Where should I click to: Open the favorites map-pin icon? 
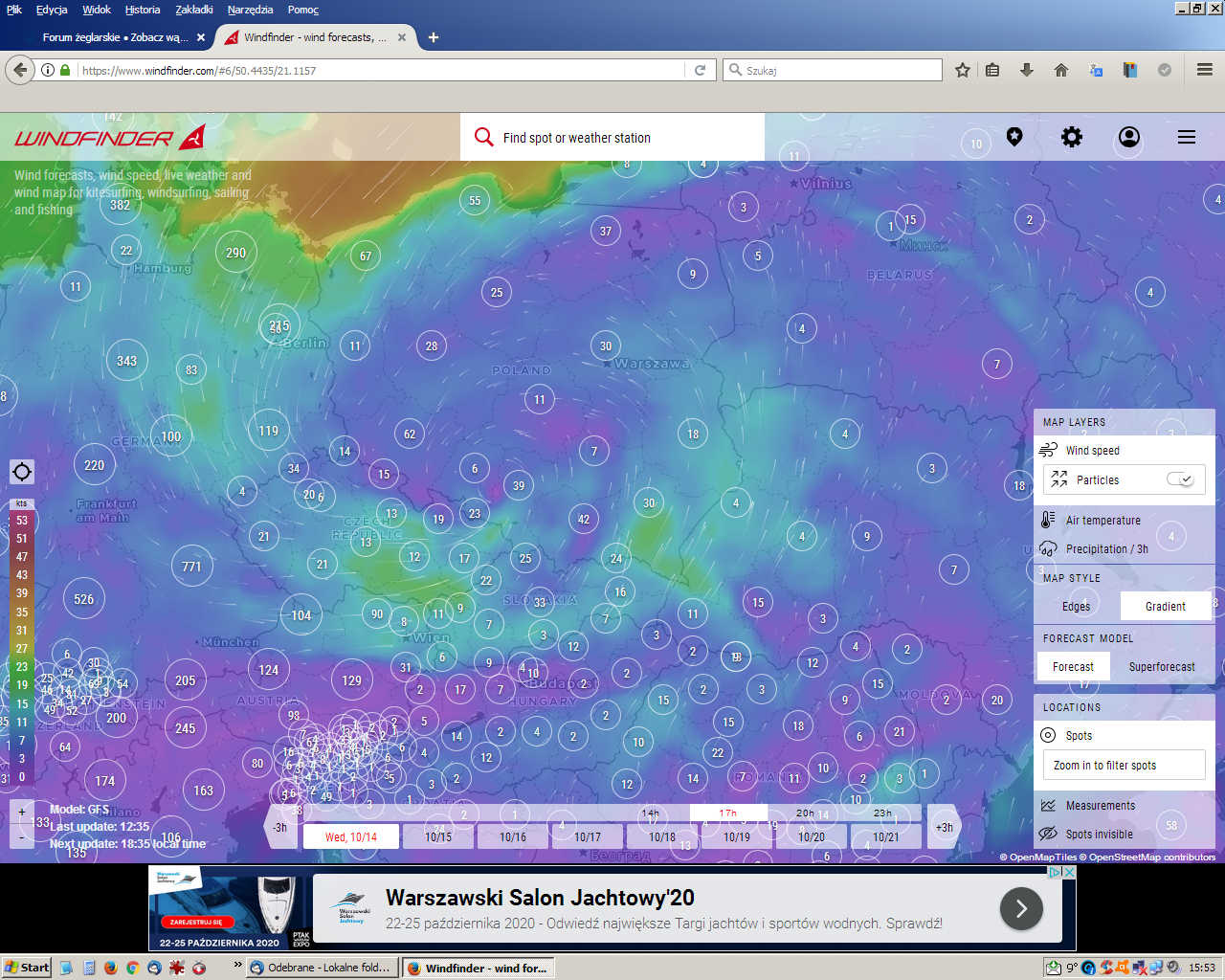coord(1014,138)
